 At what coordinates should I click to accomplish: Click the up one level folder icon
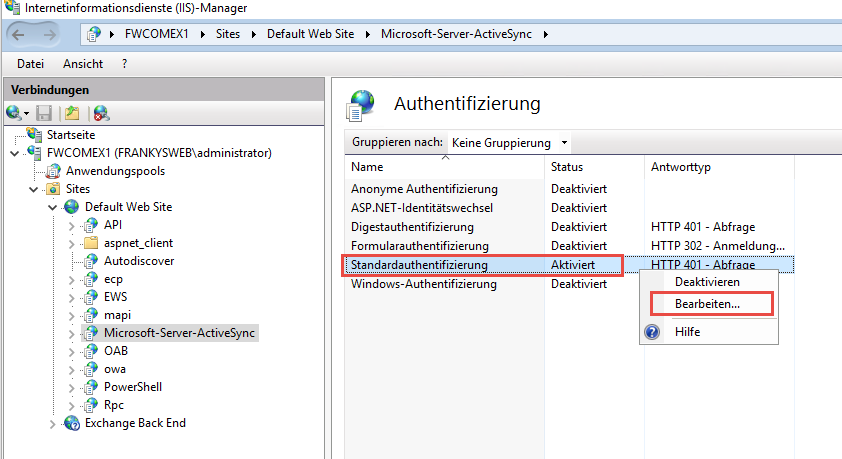(x=72, y=113)
